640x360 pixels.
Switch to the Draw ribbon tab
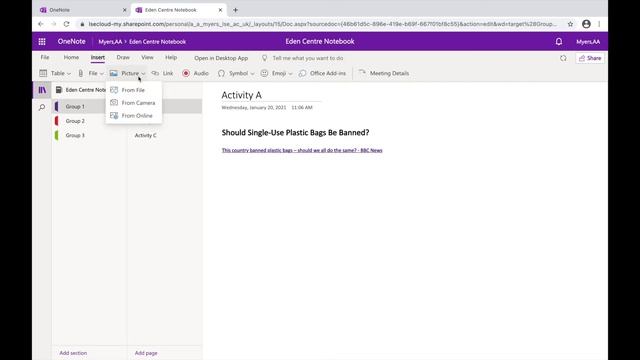coord(123,58)
